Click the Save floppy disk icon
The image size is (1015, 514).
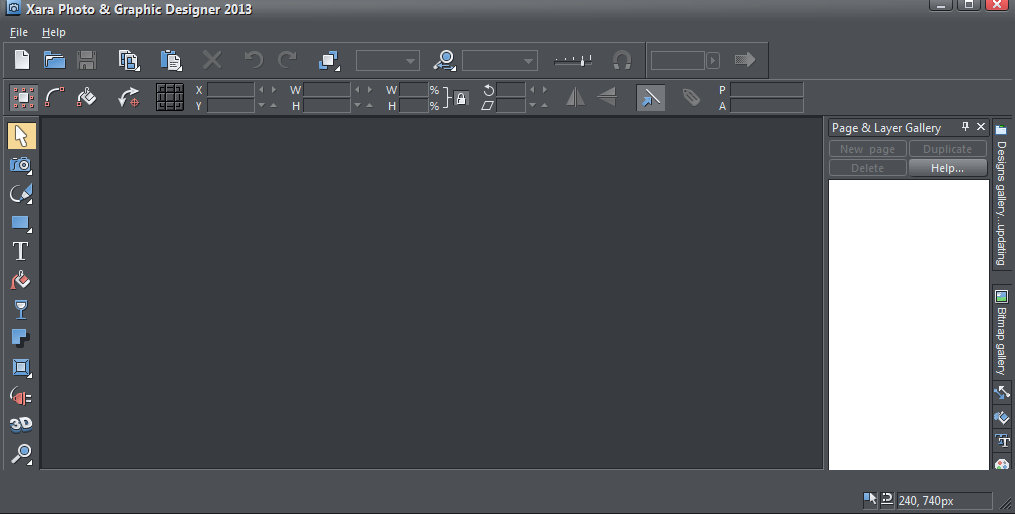click(87, 60)
